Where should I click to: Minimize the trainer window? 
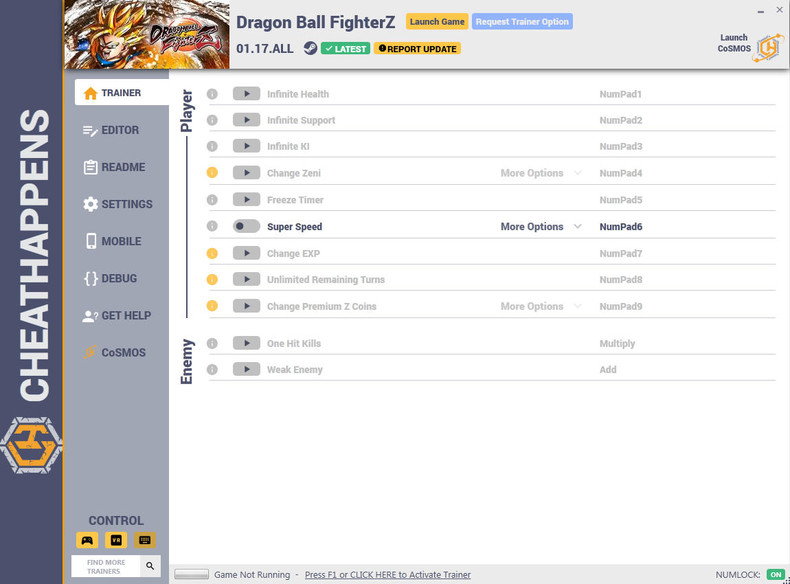(x=760, y=10)
